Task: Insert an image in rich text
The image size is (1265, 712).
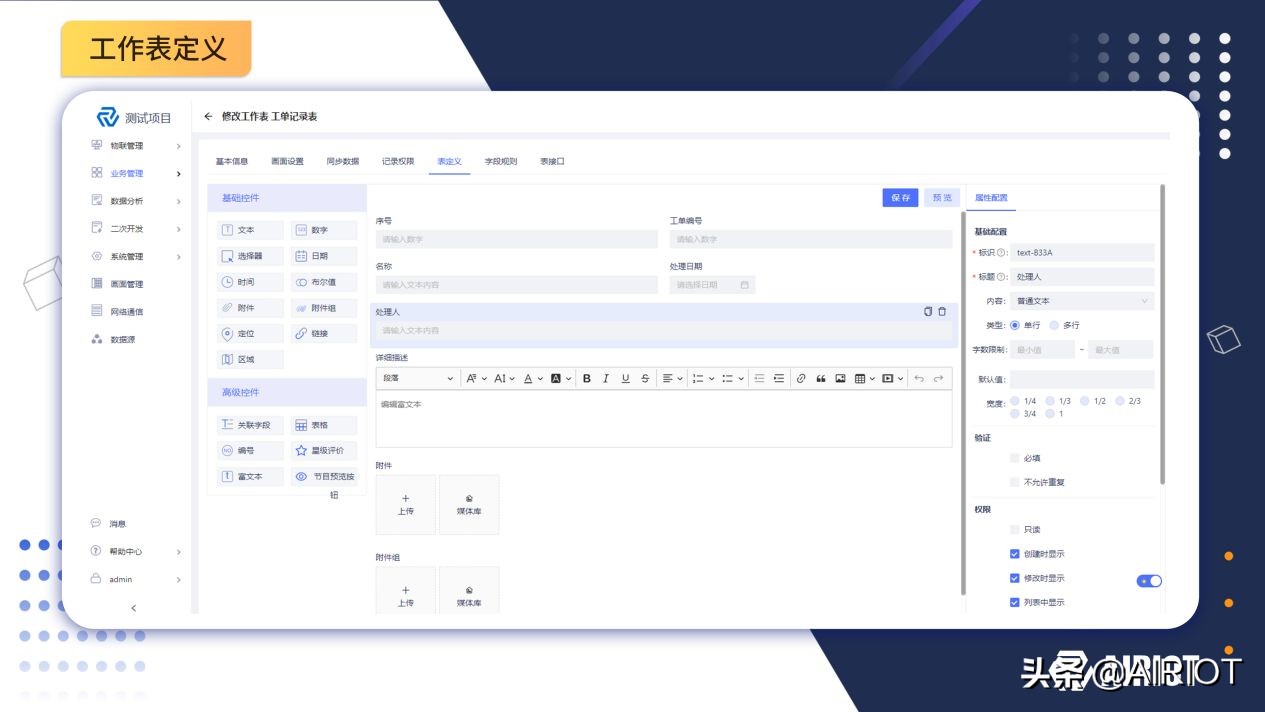Action: (x=840, y=378)
